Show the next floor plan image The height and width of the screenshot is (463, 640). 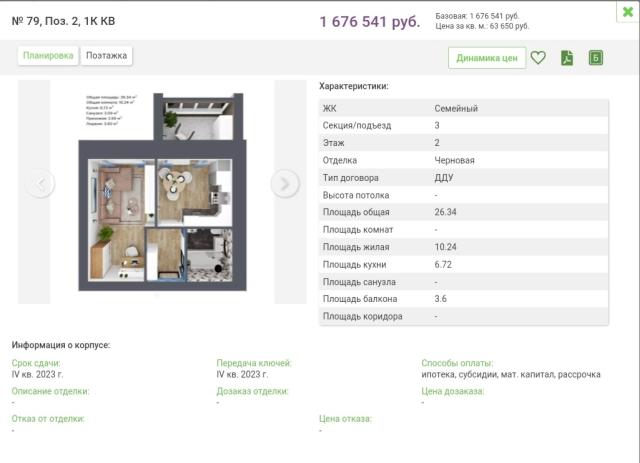(x=285, y=183)
